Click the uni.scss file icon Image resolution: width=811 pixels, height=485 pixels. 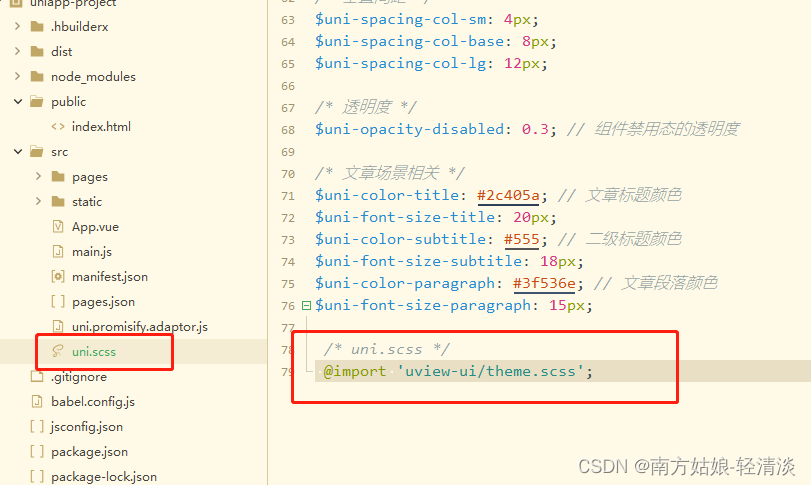pos(58,352)
